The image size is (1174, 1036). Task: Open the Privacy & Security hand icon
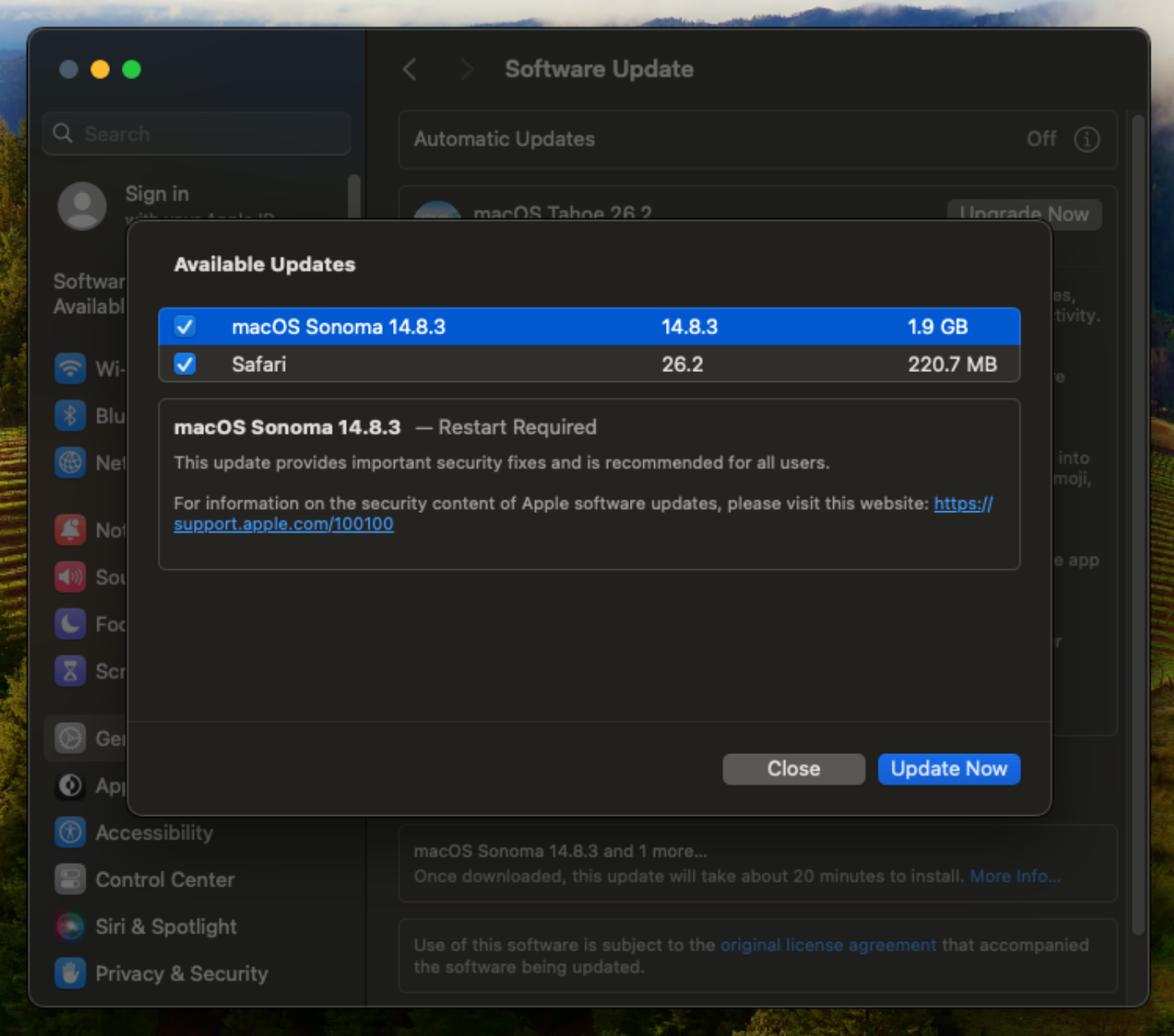(71, 973)
